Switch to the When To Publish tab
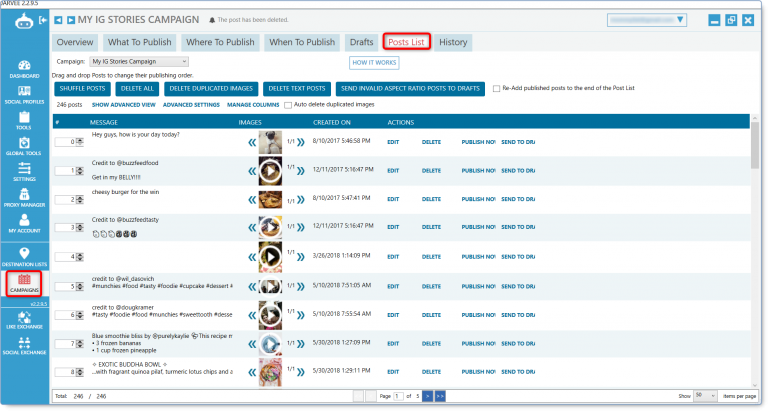Screen dimensions: 768x411 (302, 42)
